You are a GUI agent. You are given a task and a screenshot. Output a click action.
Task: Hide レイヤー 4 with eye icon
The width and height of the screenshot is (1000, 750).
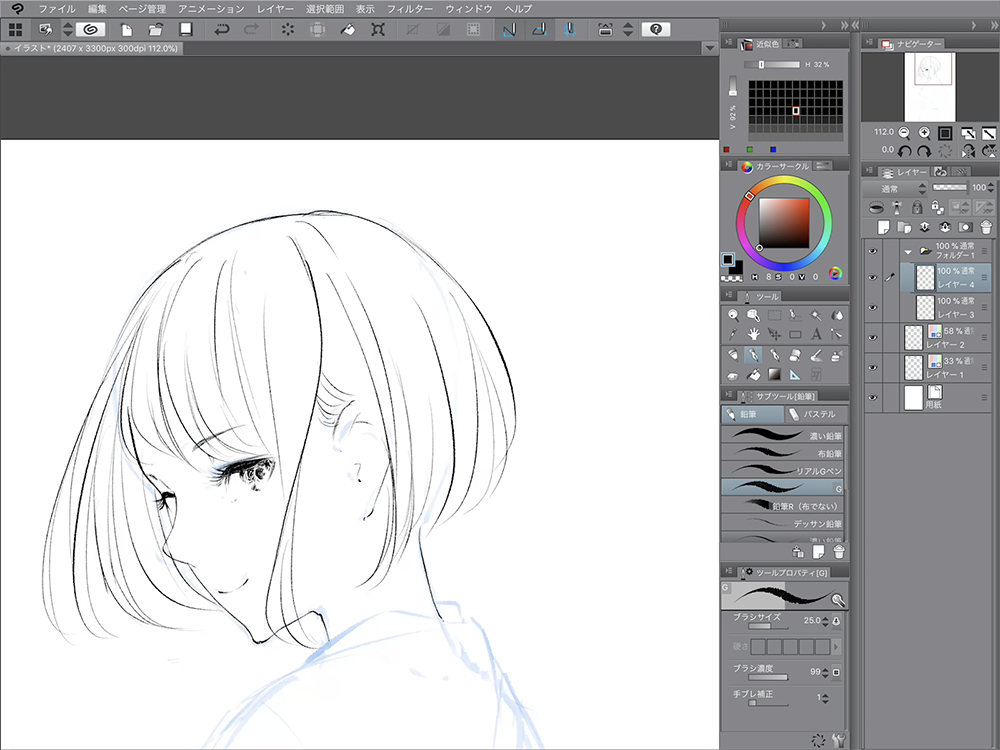coord(872,277)
